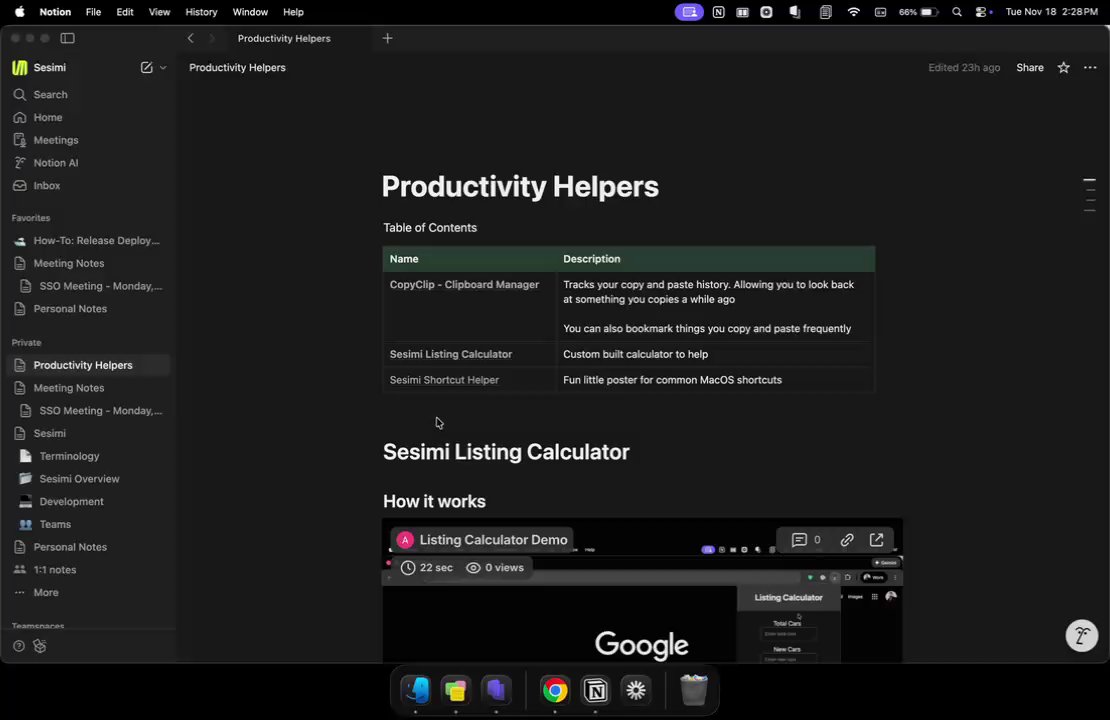Open Listing Calculator Demo in new window

point(876,539)
